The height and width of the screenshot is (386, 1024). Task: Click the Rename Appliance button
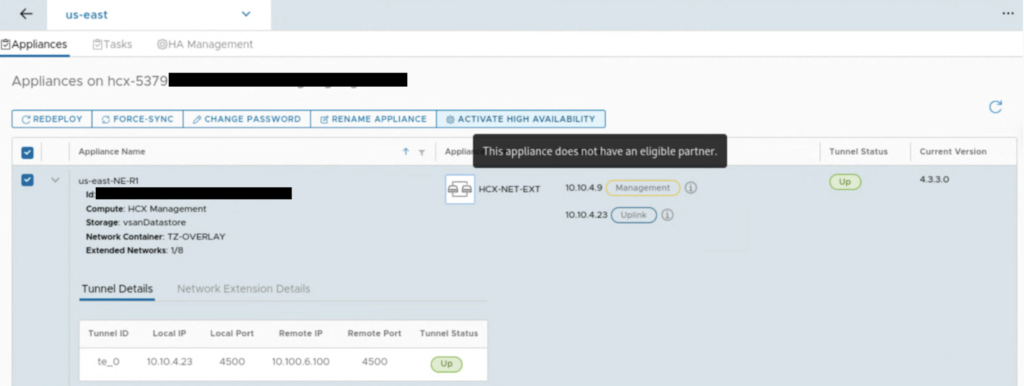(x=373, y=119)
